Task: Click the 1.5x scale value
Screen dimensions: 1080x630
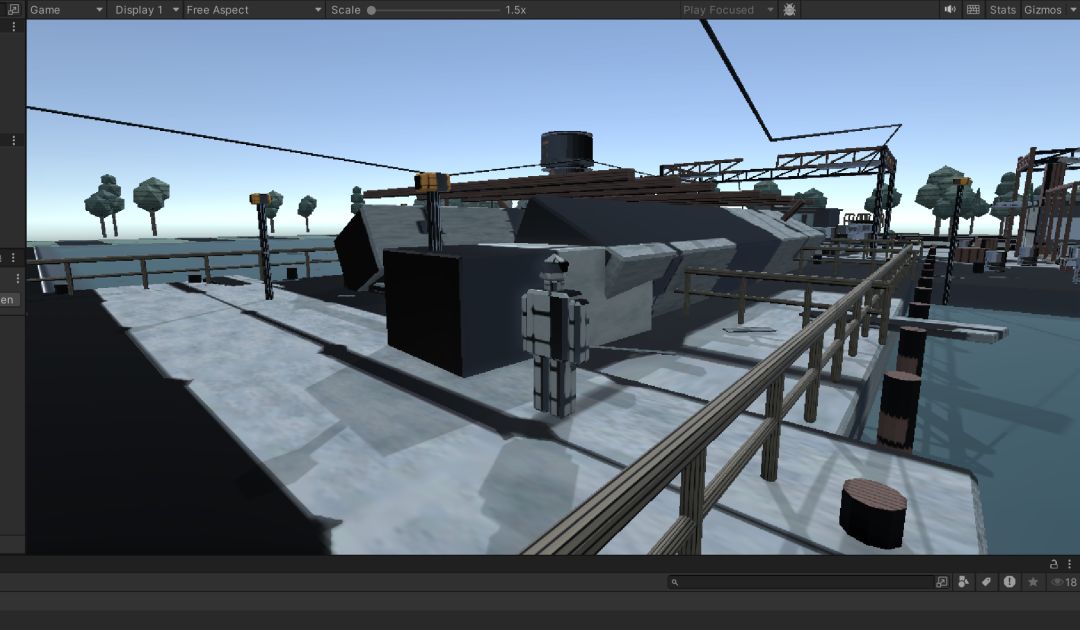Action: click(x=516, y=10)
